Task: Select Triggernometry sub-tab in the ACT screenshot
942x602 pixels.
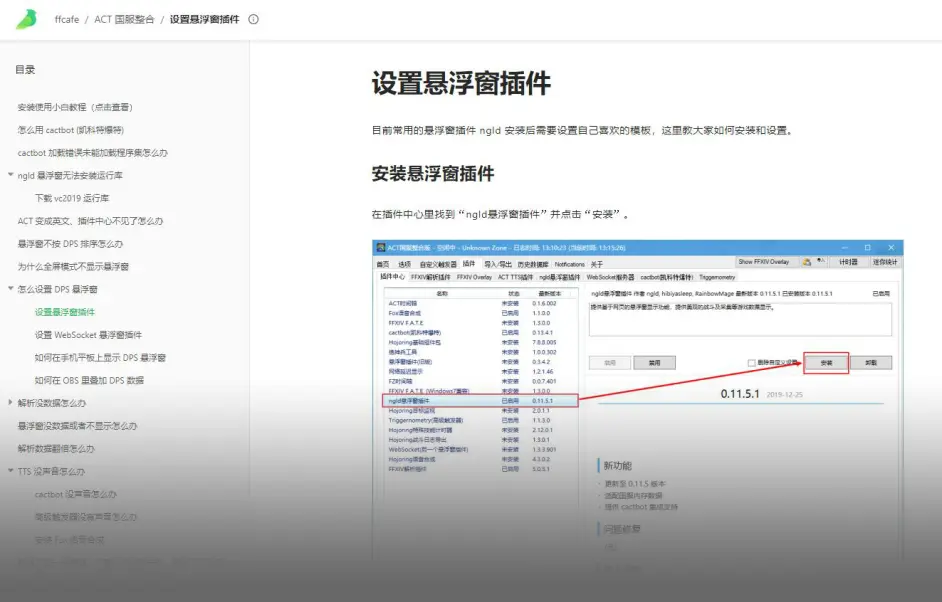Action: click(x=717, y=277)
